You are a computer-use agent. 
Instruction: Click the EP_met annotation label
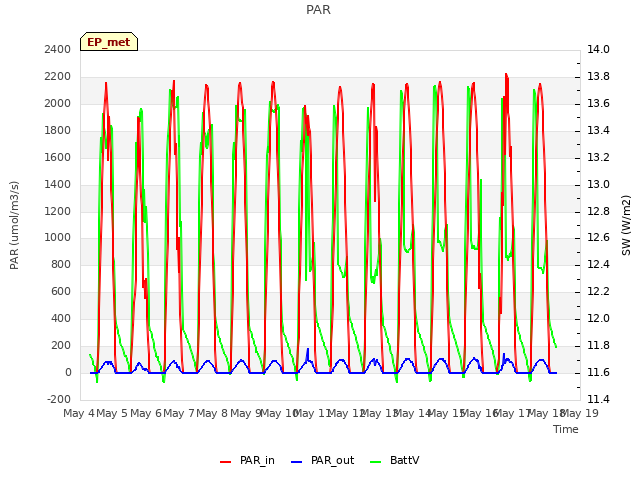pos(109,42)
